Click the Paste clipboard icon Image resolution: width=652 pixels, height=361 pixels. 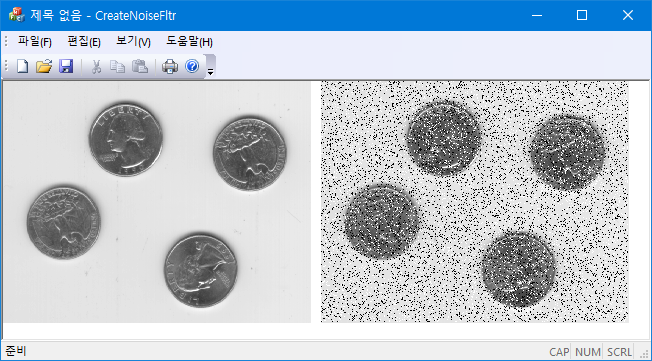(140, 66)
